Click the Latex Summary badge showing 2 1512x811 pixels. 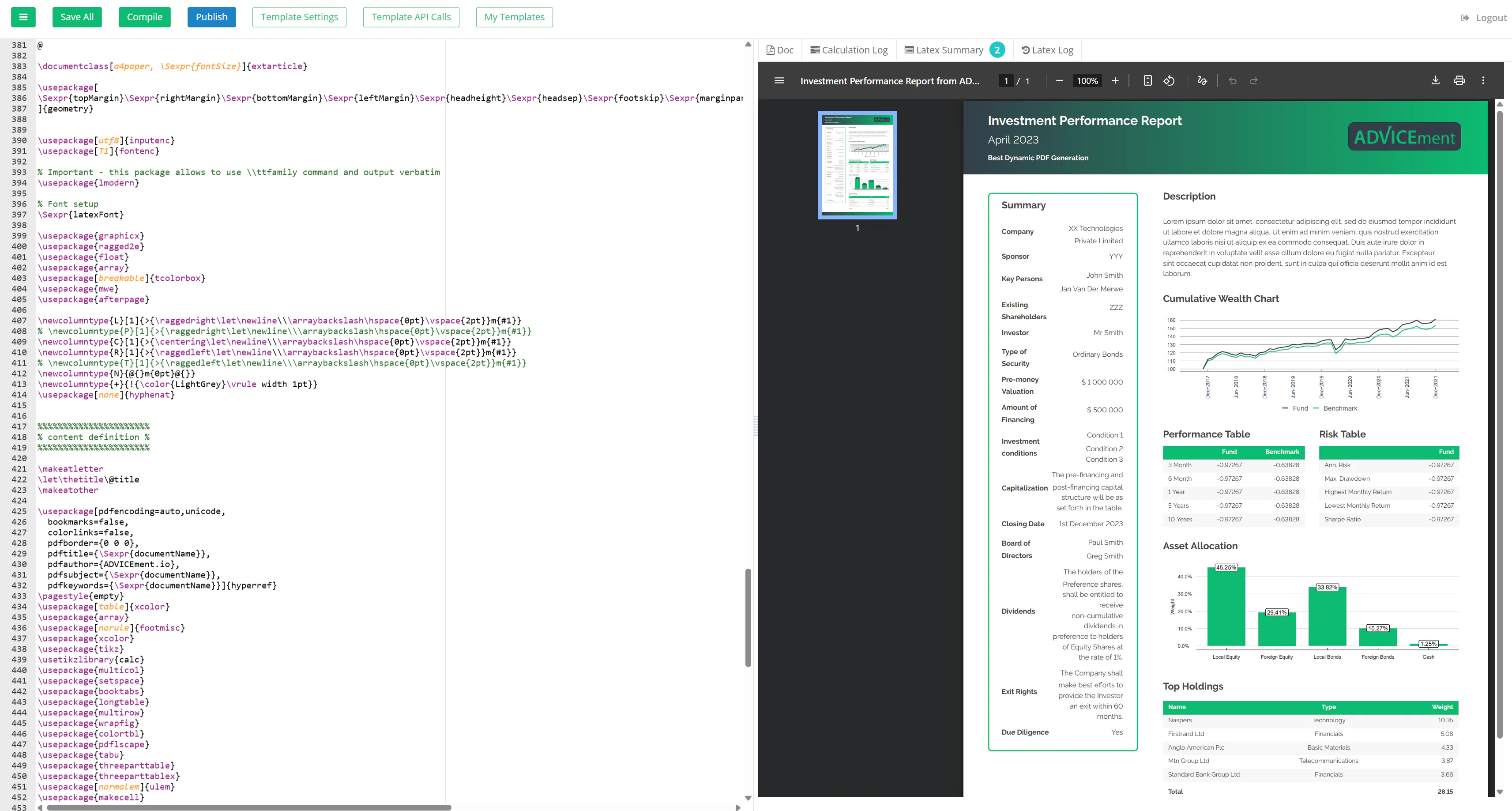coord(997,50)
